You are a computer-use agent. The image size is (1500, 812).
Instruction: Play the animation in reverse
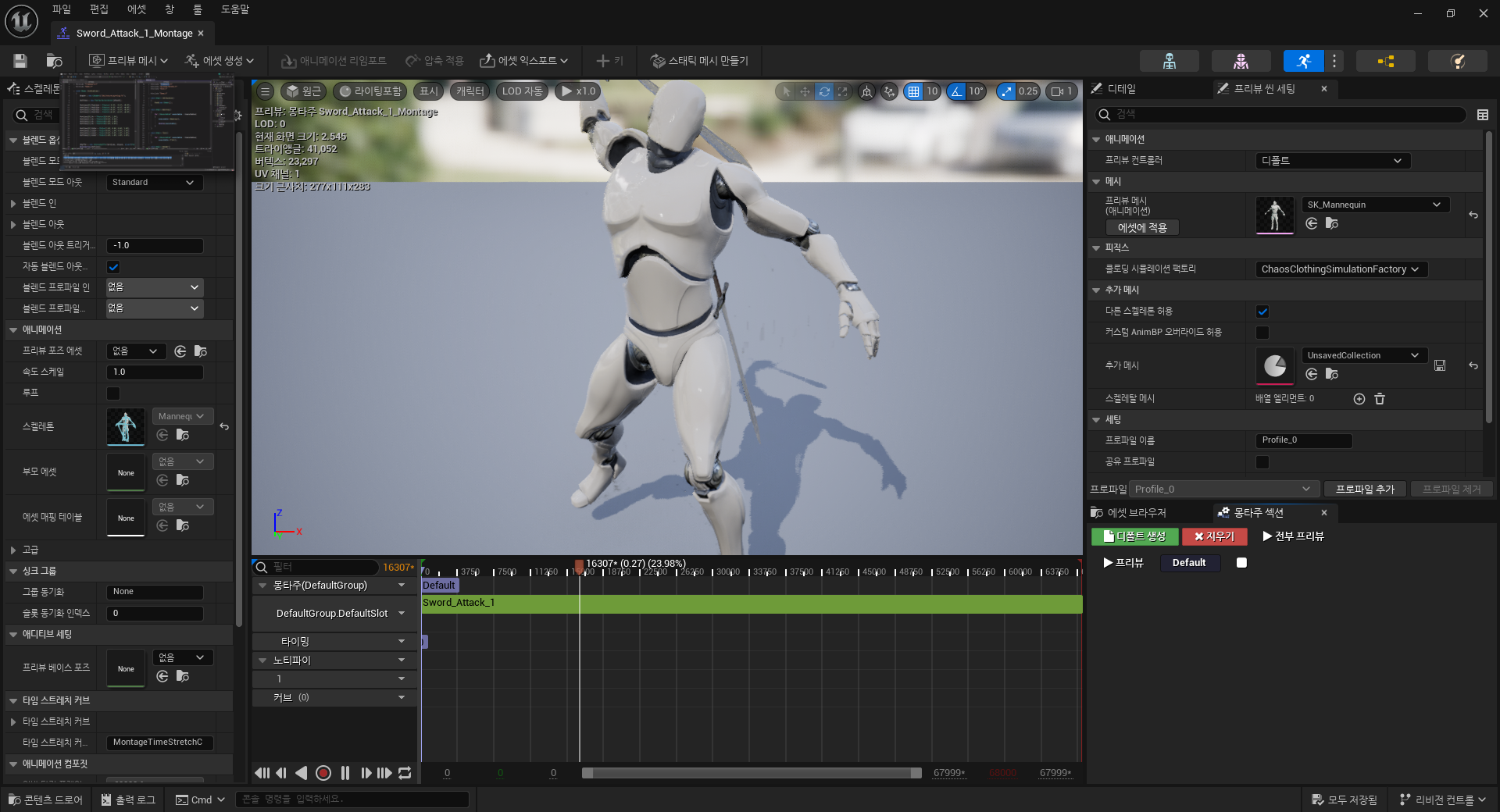(x=302, y=773)
